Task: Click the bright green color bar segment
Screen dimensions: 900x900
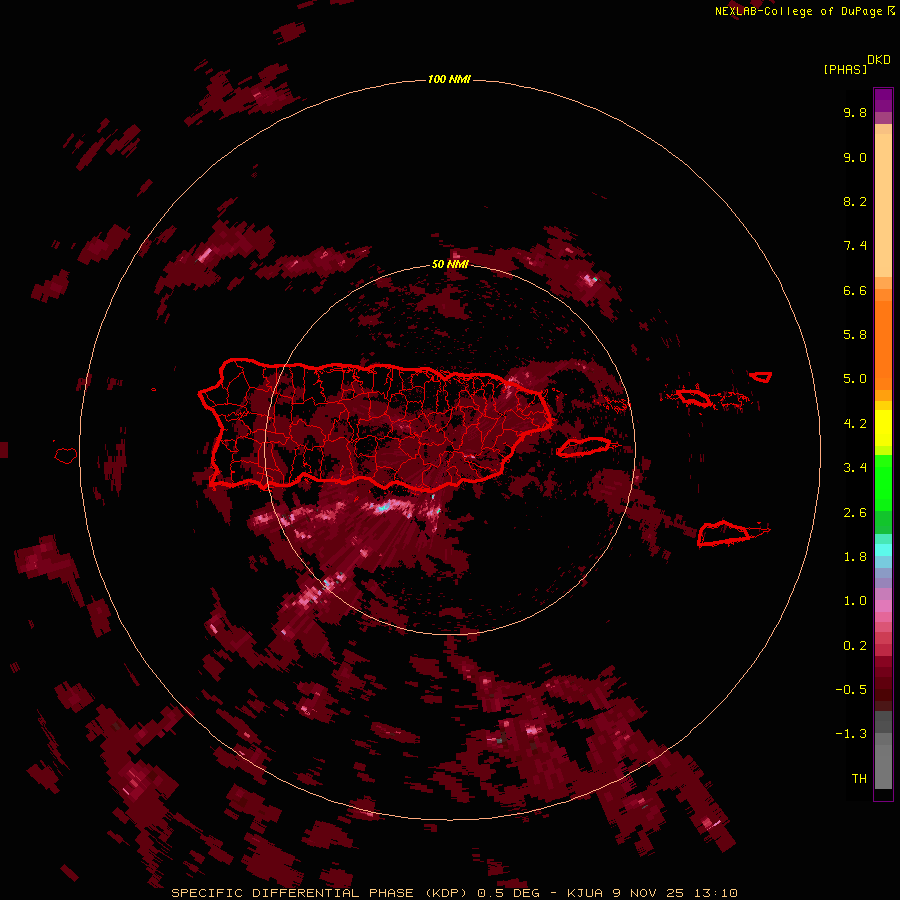Action: (x=883, y=482)
